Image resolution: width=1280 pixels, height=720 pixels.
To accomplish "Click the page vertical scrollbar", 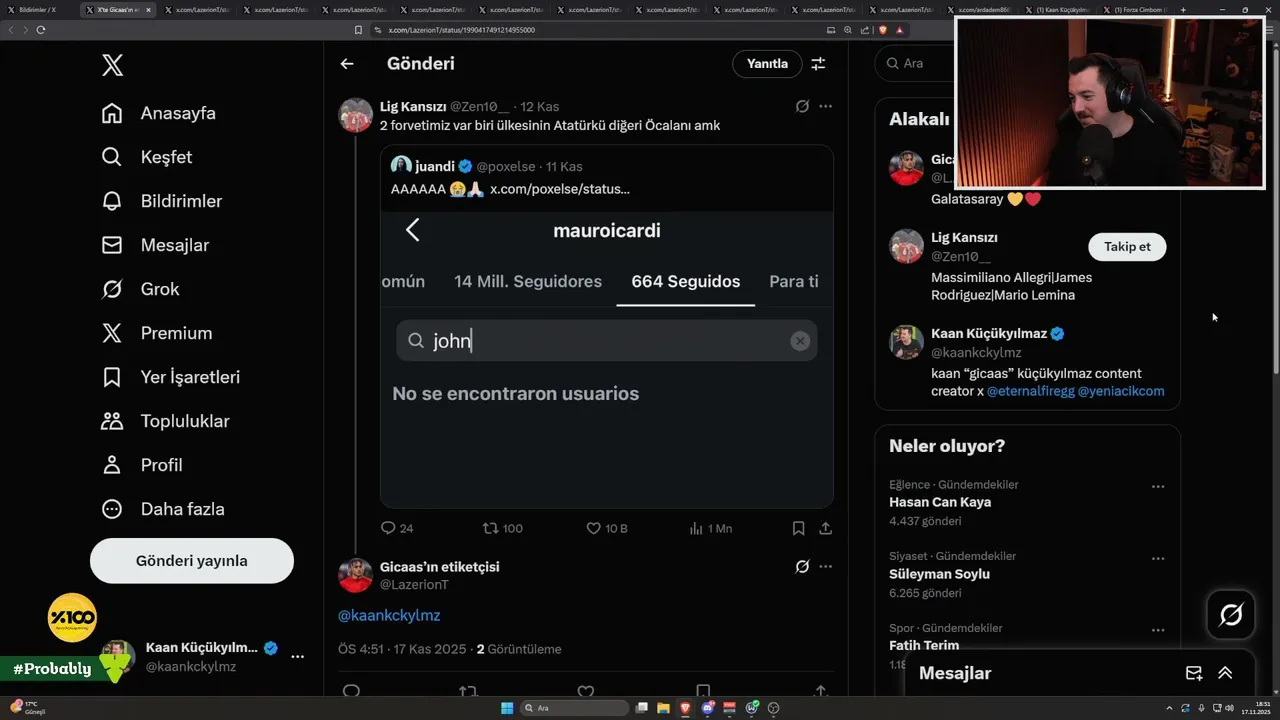I will (1275, 210).
